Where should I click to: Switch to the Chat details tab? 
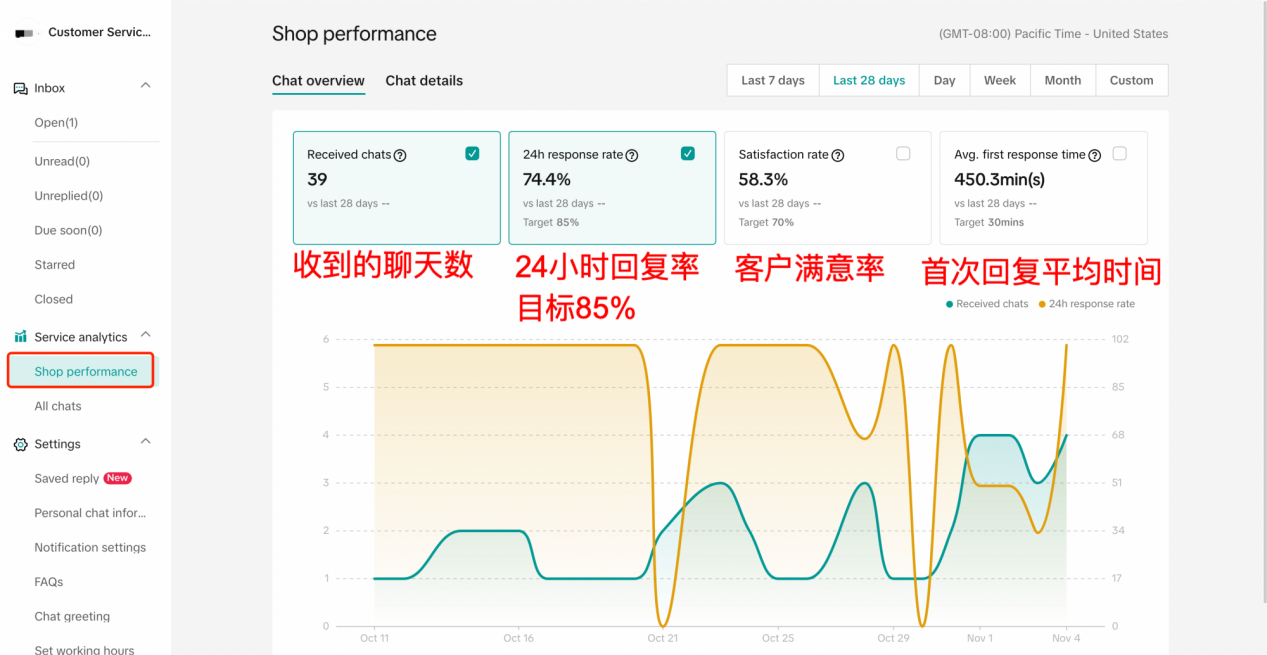pos(424,81)
